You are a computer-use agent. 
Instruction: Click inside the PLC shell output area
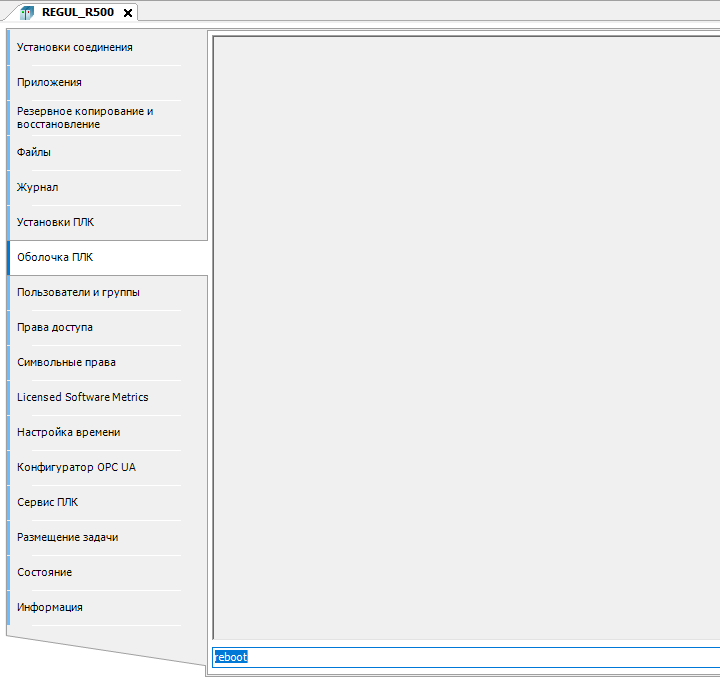point(466,335)
